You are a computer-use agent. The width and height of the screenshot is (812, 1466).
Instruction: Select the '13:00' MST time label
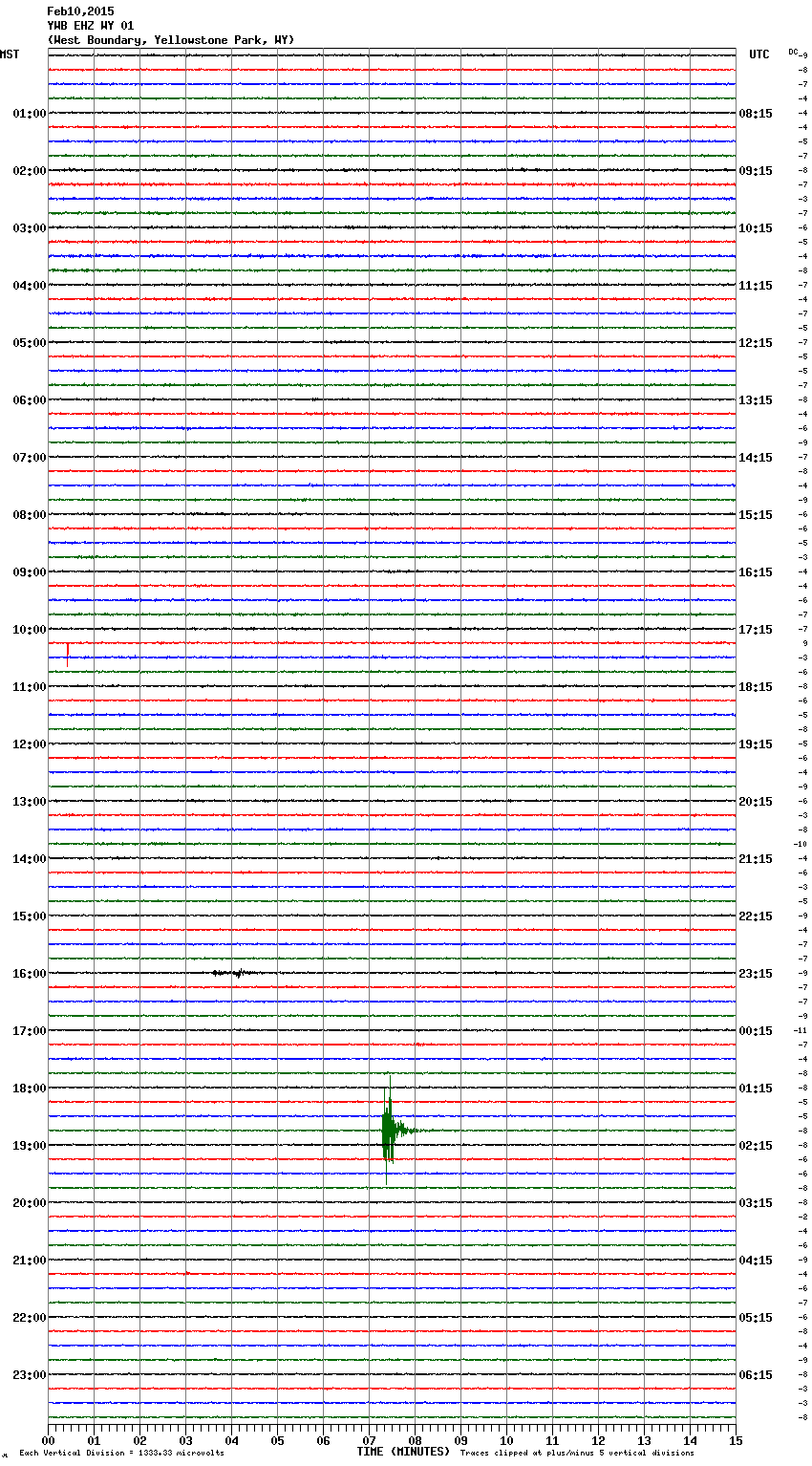click(x=30, y=802)
